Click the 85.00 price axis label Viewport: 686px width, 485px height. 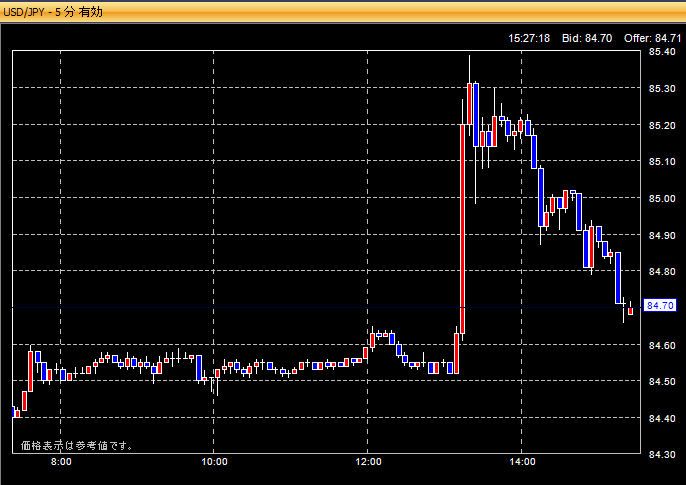[x=661, y=198]
